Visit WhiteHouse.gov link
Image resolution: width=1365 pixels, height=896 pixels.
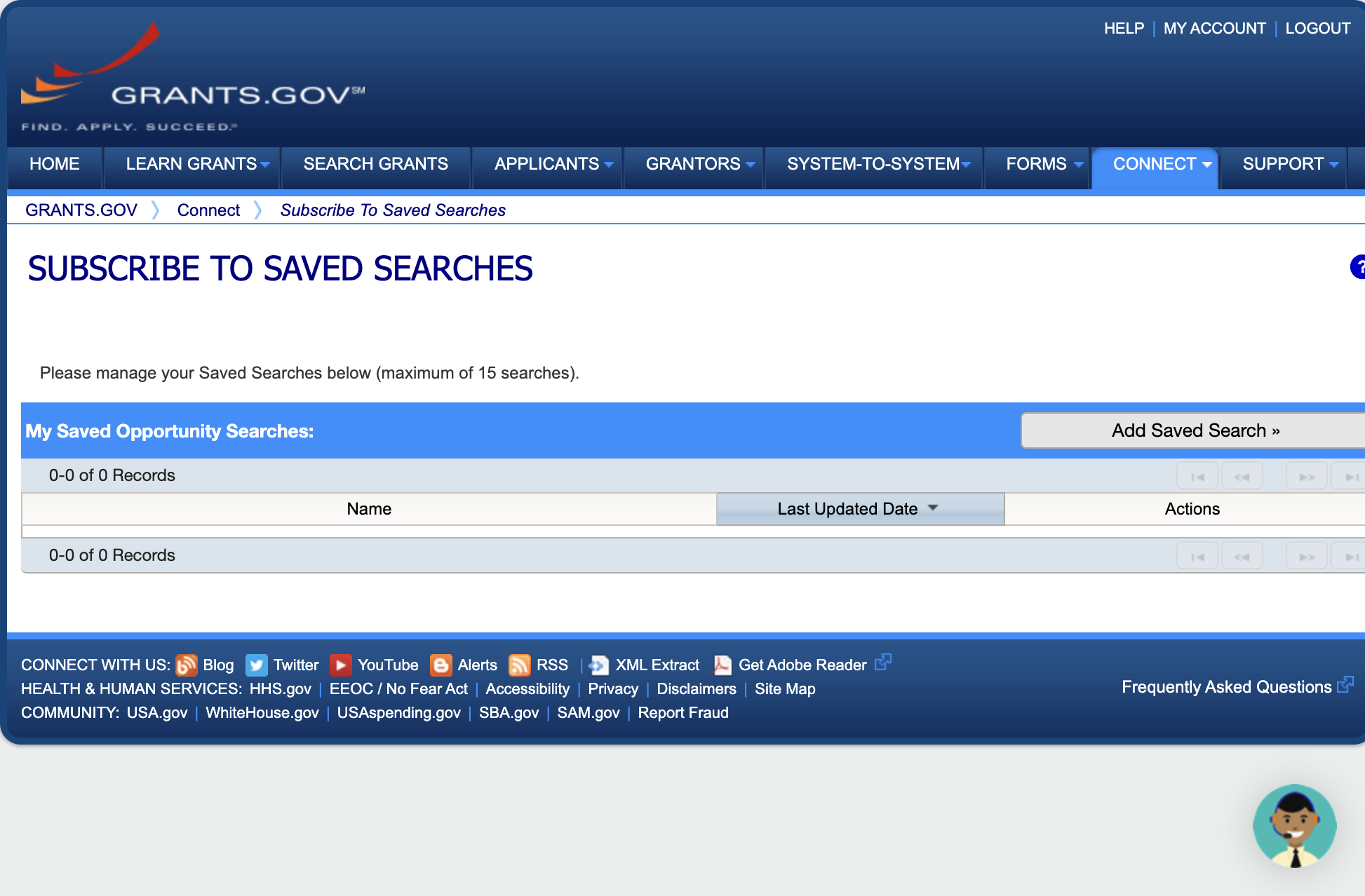(x=262, y=713)
